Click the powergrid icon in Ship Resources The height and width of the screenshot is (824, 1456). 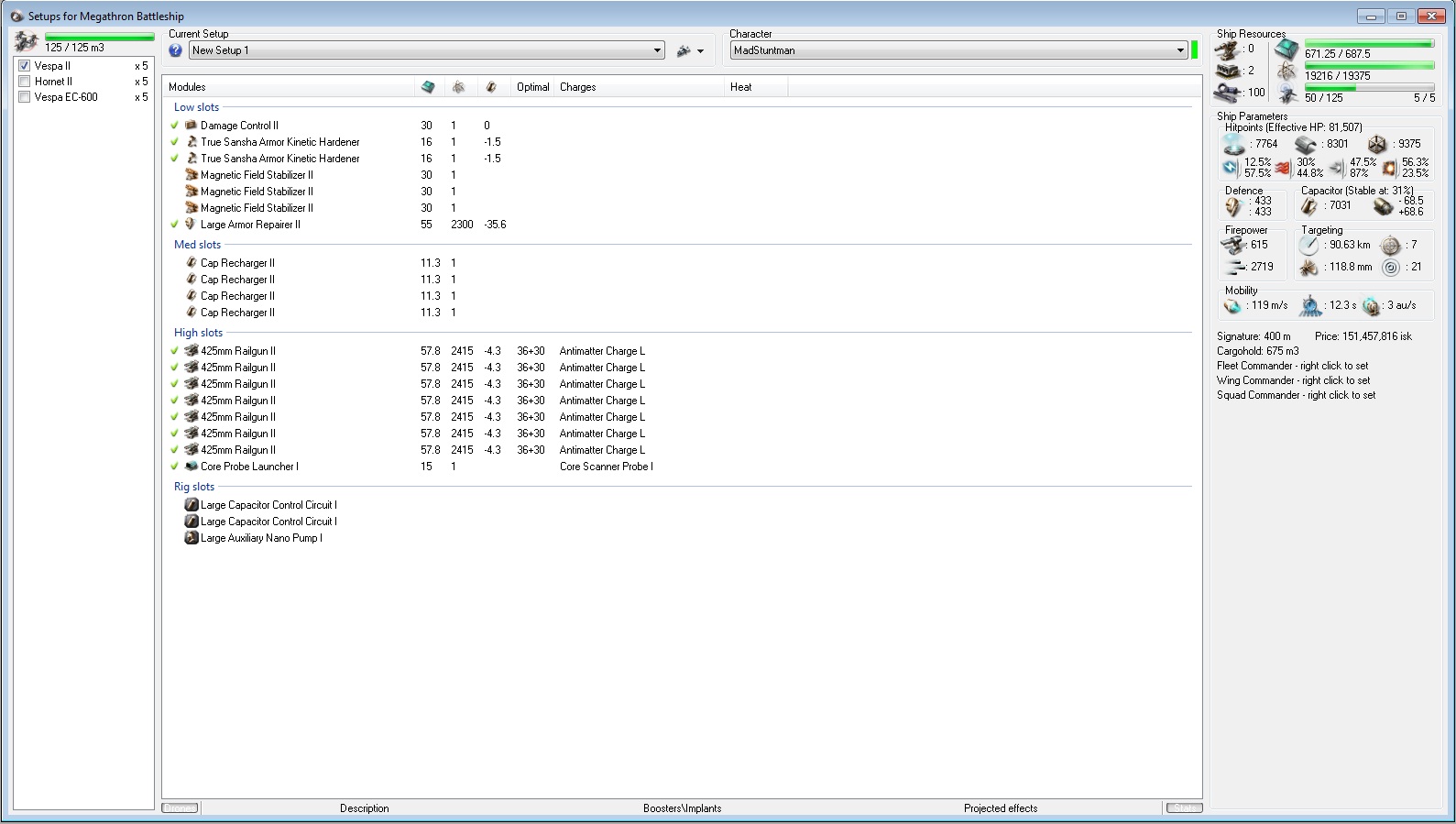coord(1286,72)
